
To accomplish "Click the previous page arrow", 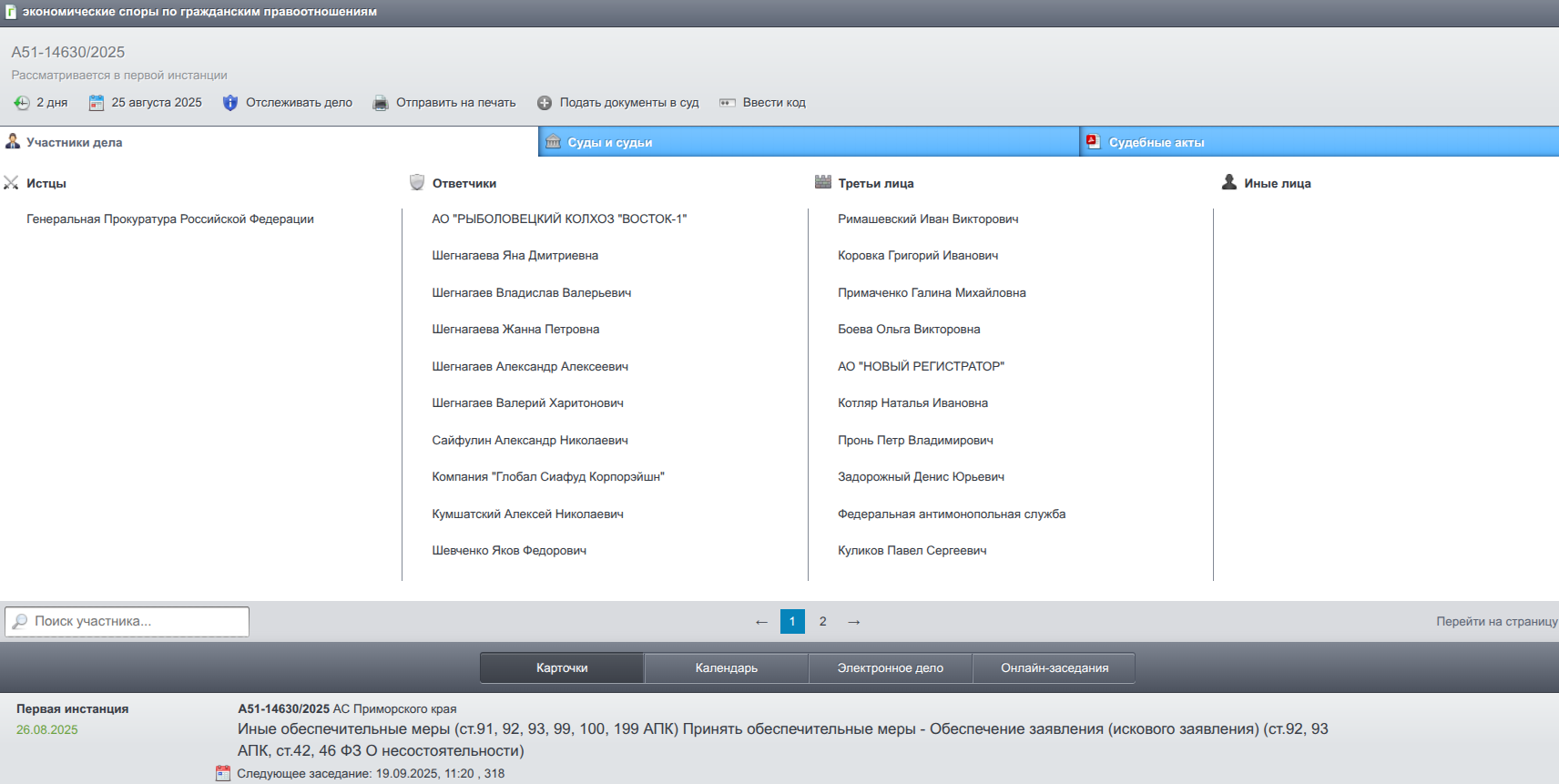I will [761, 622].
